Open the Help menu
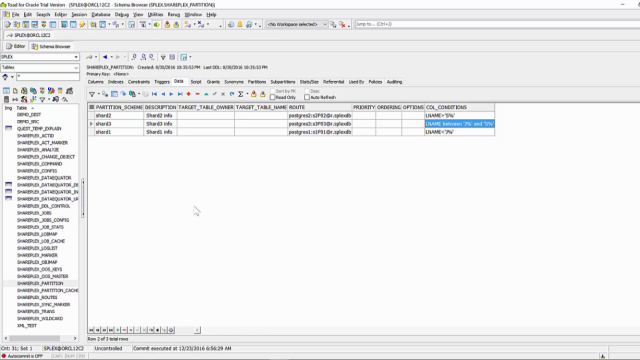 211,15
